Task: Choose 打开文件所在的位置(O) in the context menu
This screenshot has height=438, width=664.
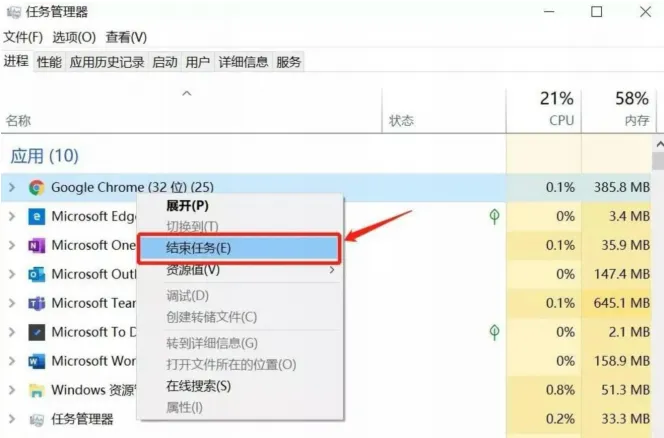Action: coord(241,365)
